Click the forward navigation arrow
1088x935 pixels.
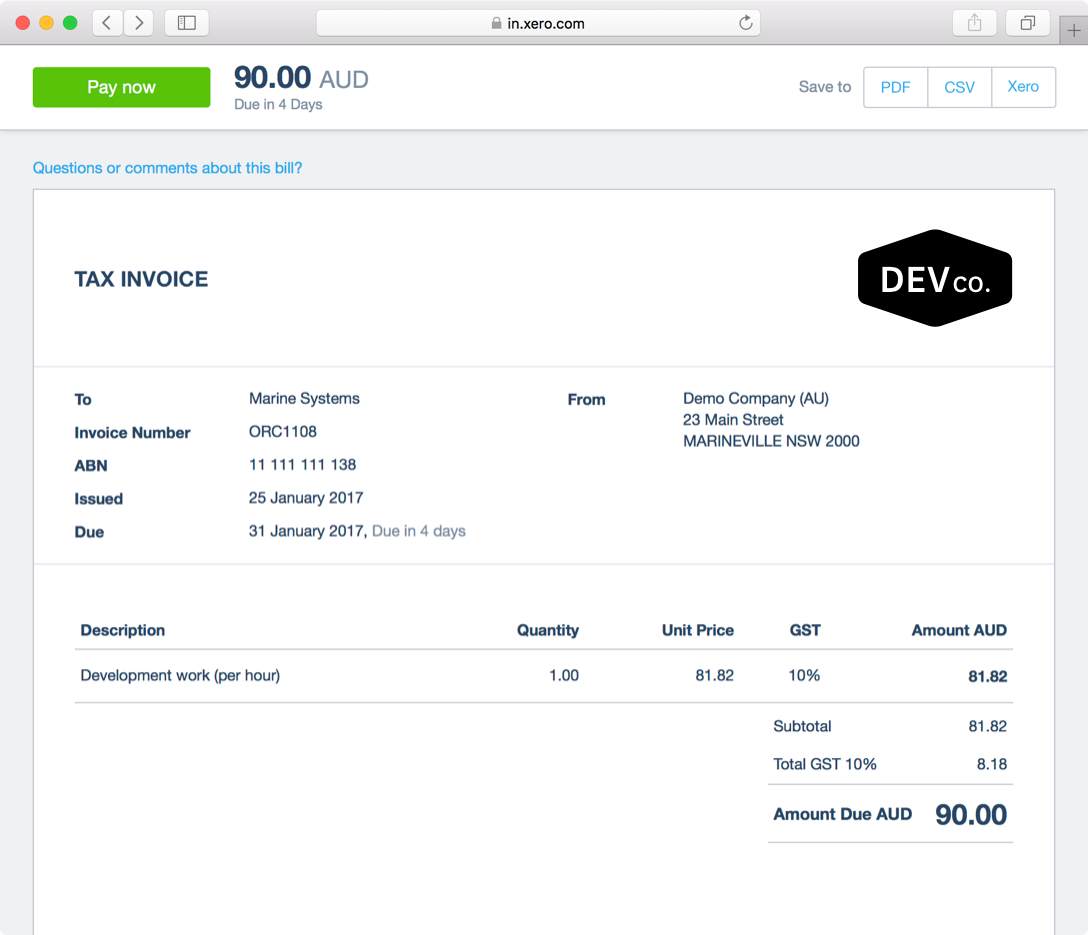click(x=138, y=22)
